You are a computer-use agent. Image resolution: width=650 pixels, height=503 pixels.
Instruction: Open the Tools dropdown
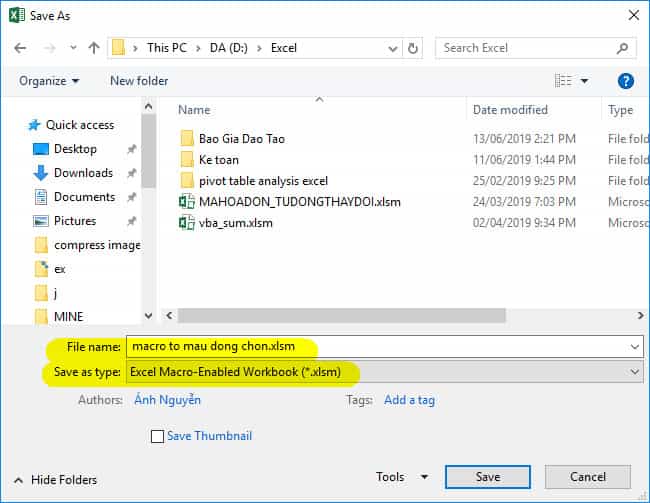(x=402, y=477)
